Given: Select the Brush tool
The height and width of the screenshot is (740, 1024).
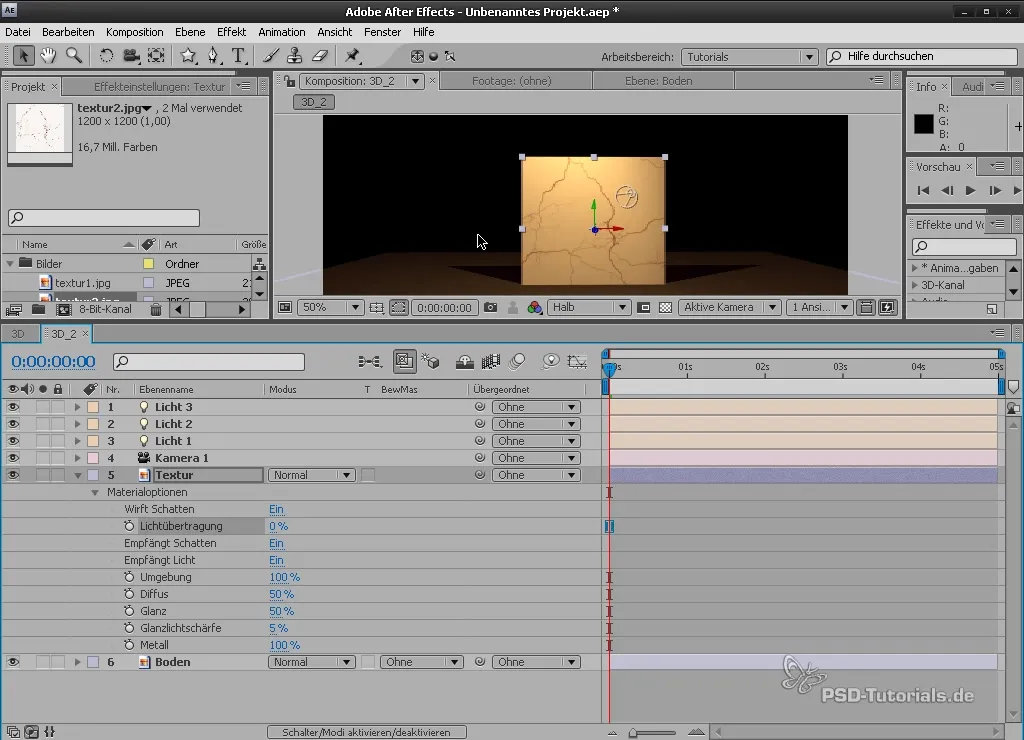Looking at the screenshot, I should point(270,56).
